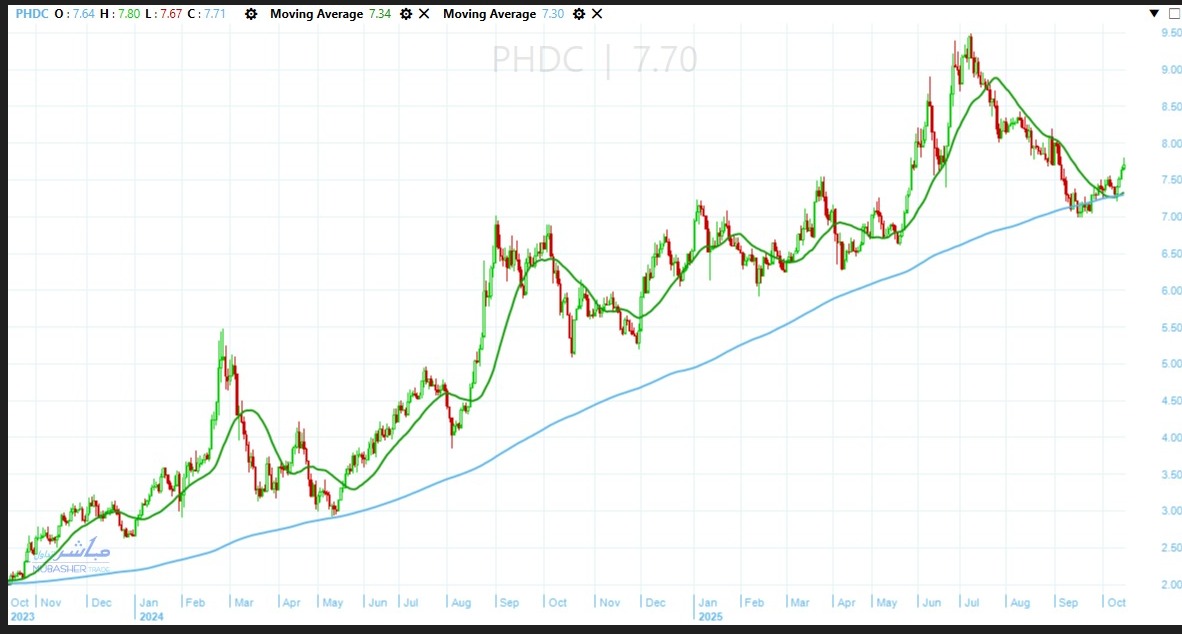
Task: Open PHDC main chart settings gear
Action: [x=250, y=14]
